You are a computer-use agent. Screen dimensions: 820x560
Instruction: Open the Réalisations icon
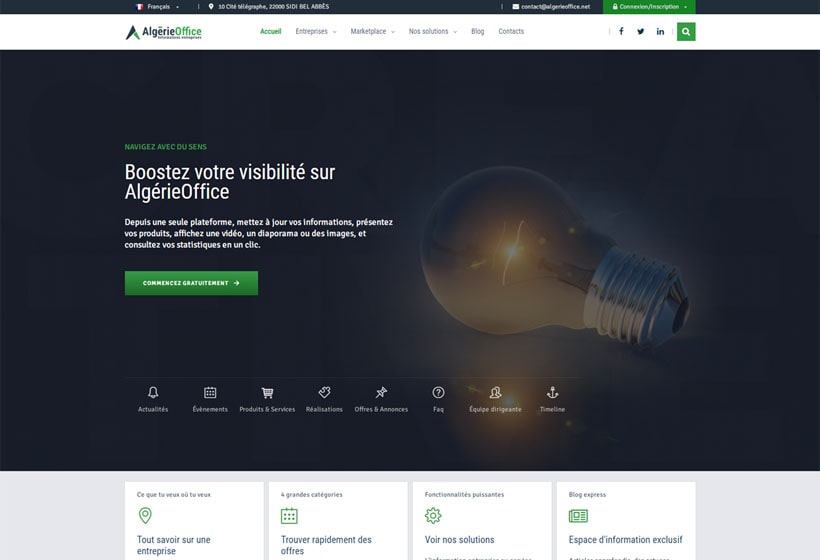click(324, 393)
